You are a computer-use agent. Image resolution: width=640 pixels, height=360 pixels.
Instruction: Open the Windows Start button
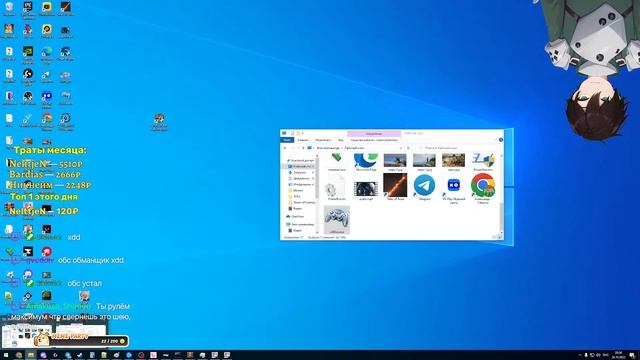point(6,355)
